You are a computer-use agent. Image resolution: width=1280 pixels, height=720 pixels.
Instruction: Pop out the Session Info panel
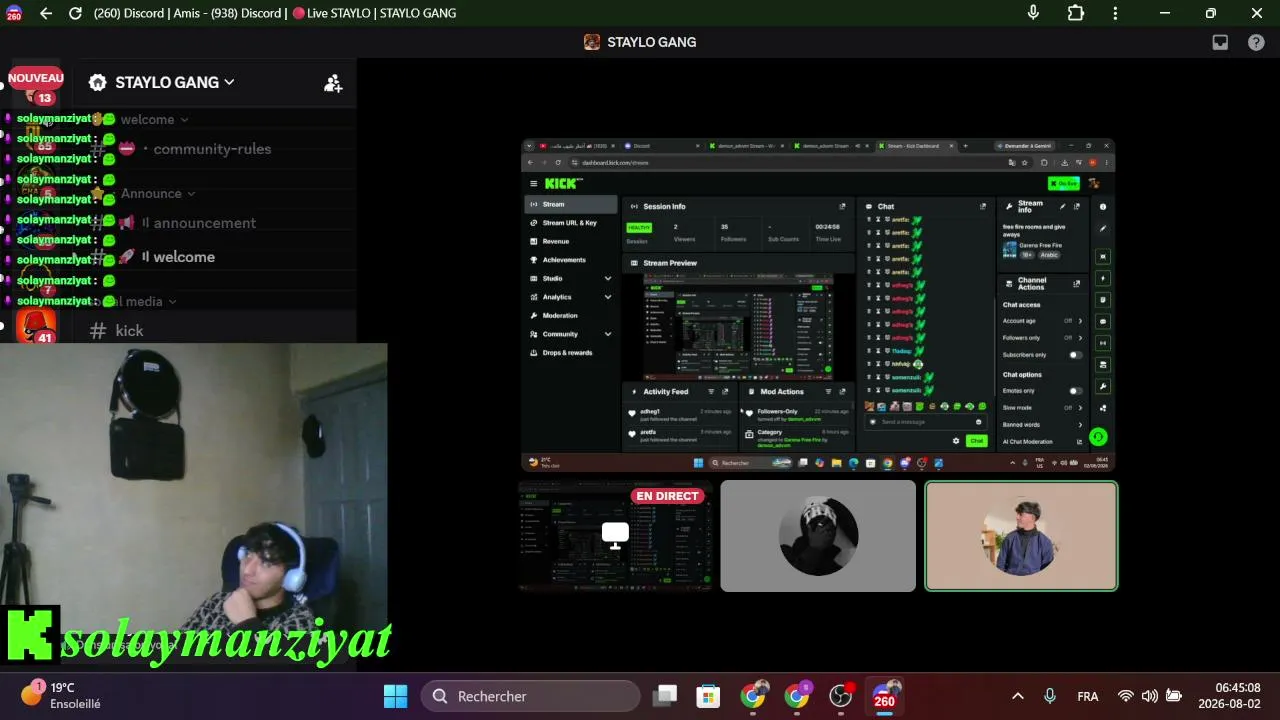(842, 206)
